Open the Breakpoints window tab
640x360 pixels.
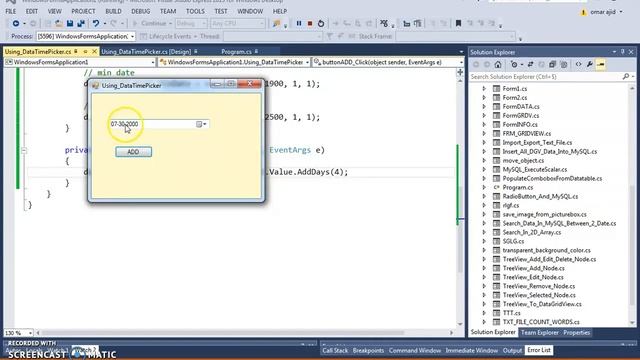(368, 350)
